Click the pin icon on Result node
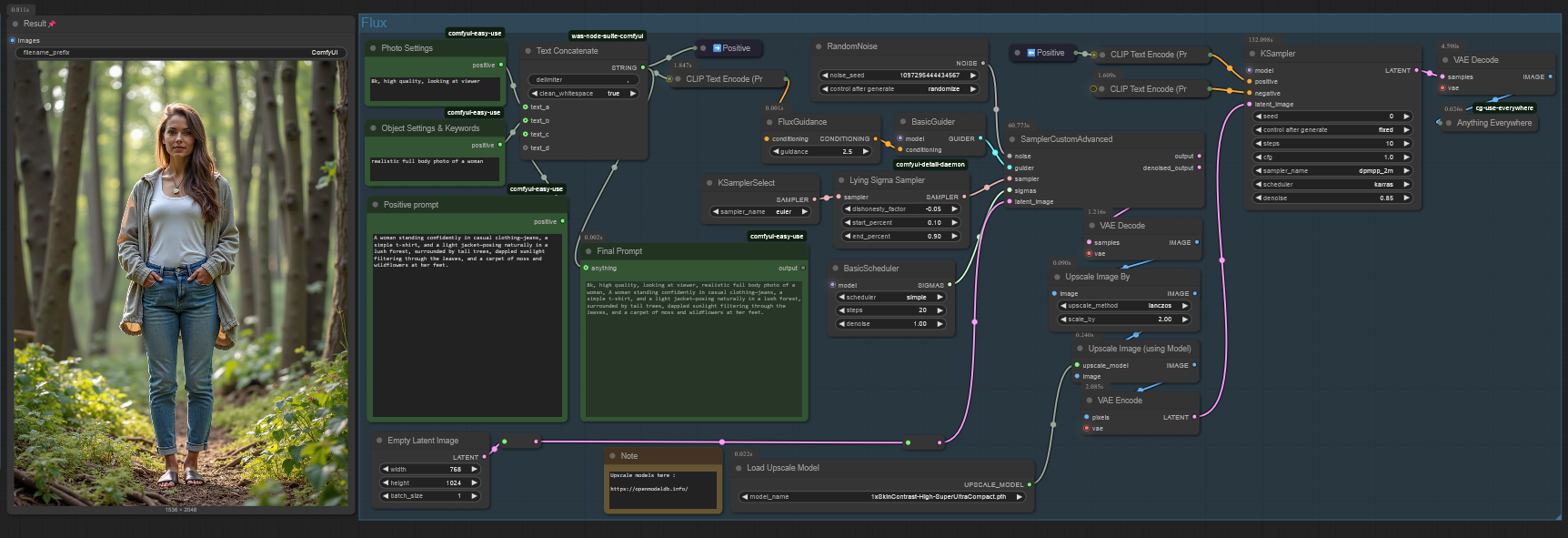This screenshot has height=538, width=1568. (52, 24)
